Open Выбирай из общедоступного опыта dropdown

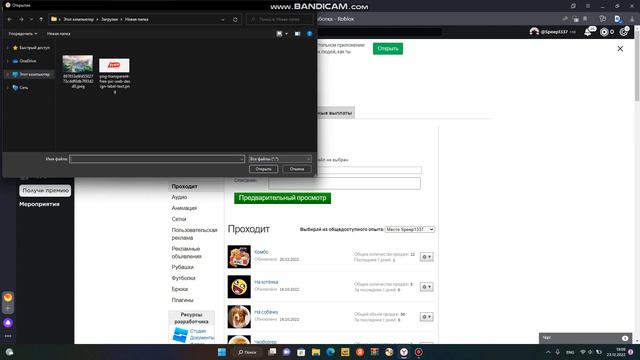click(x=410, y=229)
